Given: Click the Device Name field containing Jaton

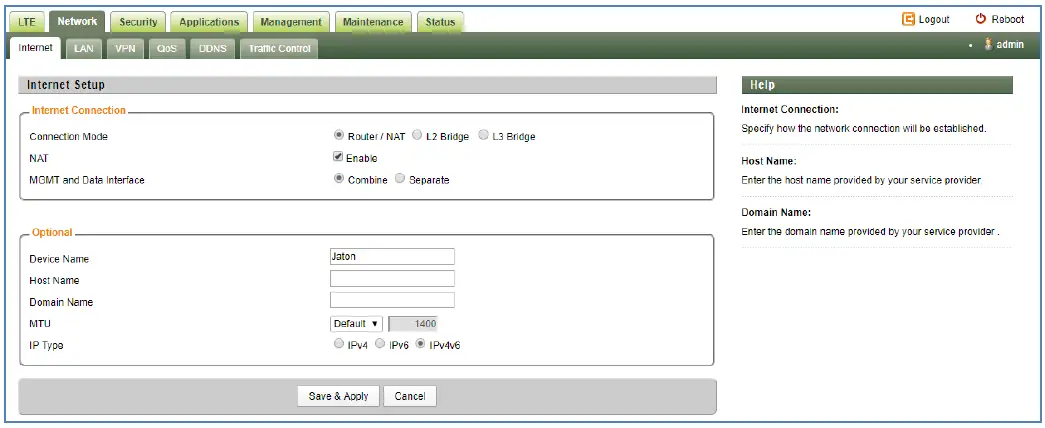Looking at the screenshot, I should click(393, 257).
